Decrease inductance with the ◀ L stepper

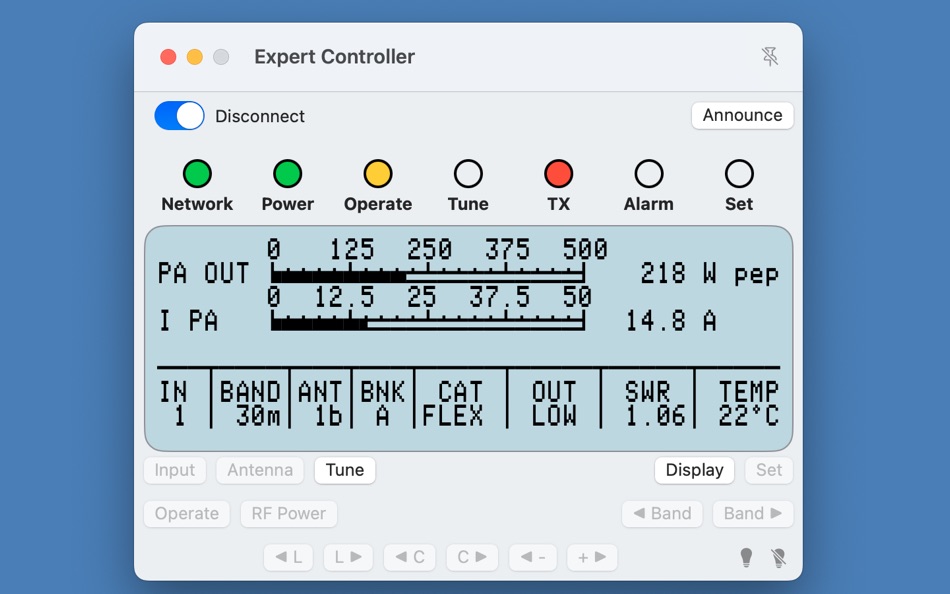287,557
